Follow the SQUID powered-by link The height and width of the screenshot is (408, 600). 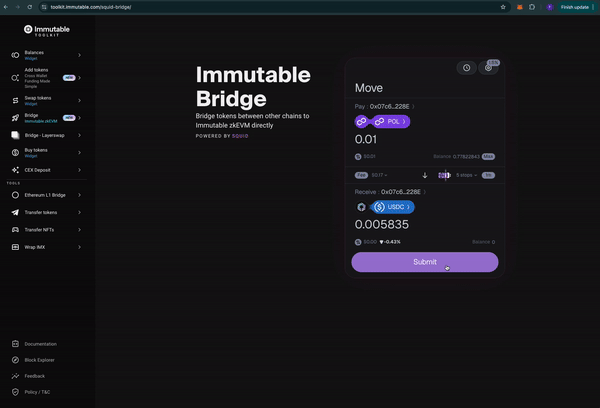[240, 136]
